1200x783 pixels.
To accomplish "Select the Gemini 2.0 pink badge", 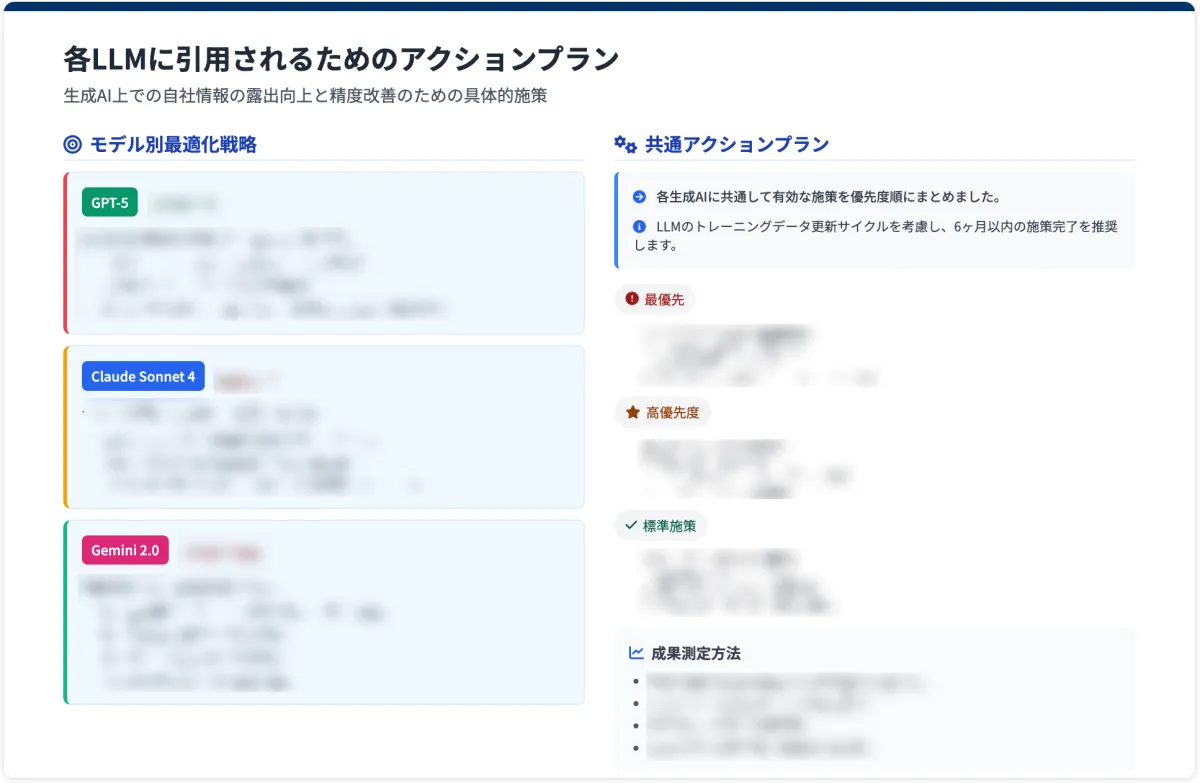I will (x=125, y=550).
